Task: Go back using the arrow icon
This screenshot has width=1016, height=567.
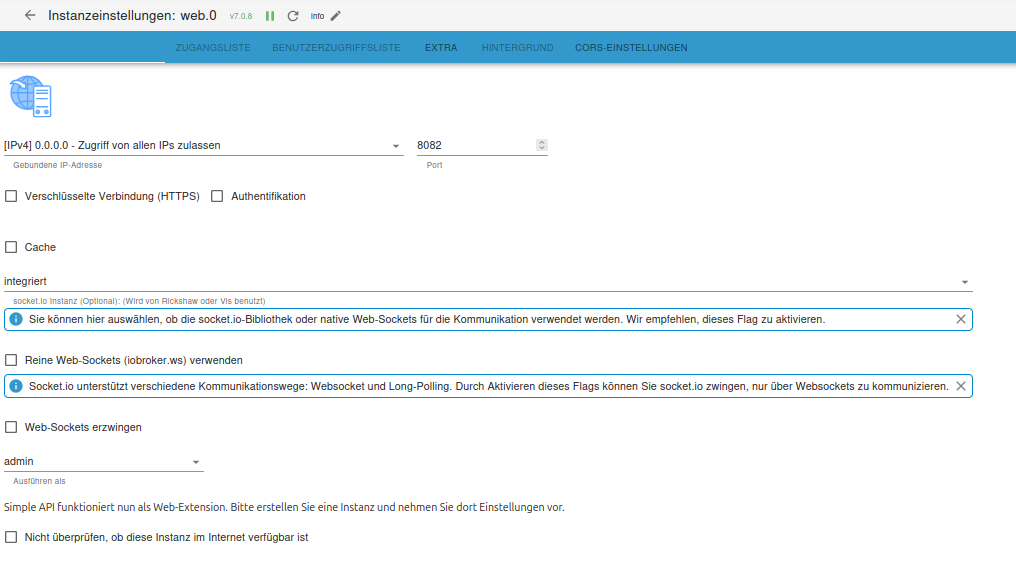Action: coord(30,15)
